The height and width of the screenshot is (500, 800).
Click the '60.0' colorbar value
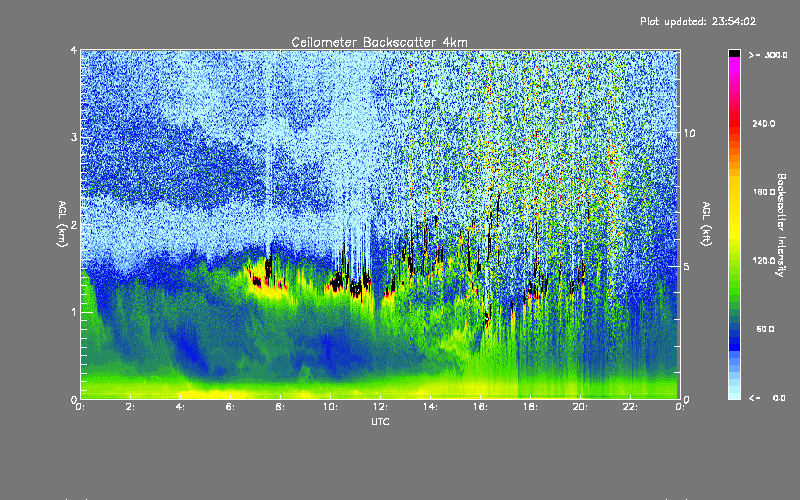click(x=765, y=329)
